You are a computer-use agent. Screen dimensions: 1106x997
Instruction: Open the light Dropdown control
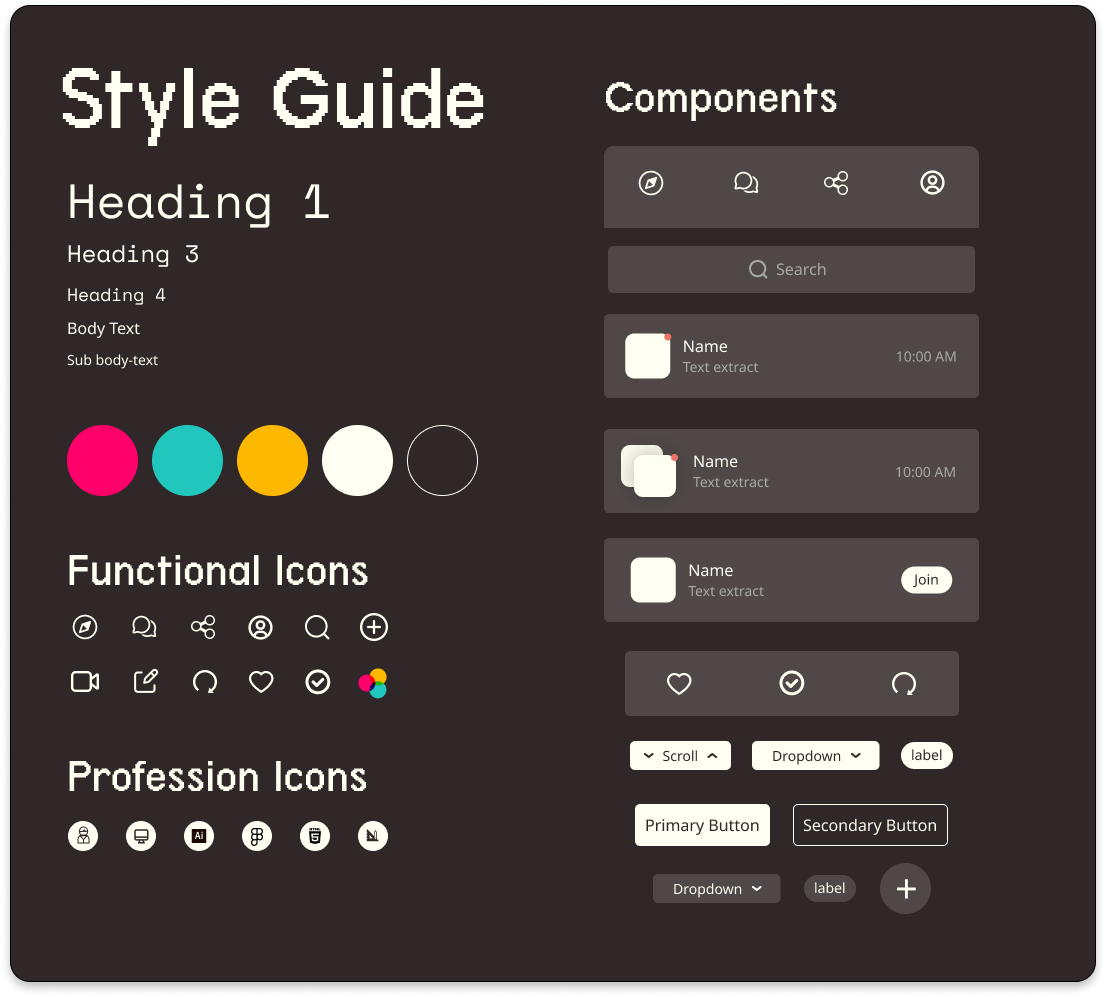[815, 756]
